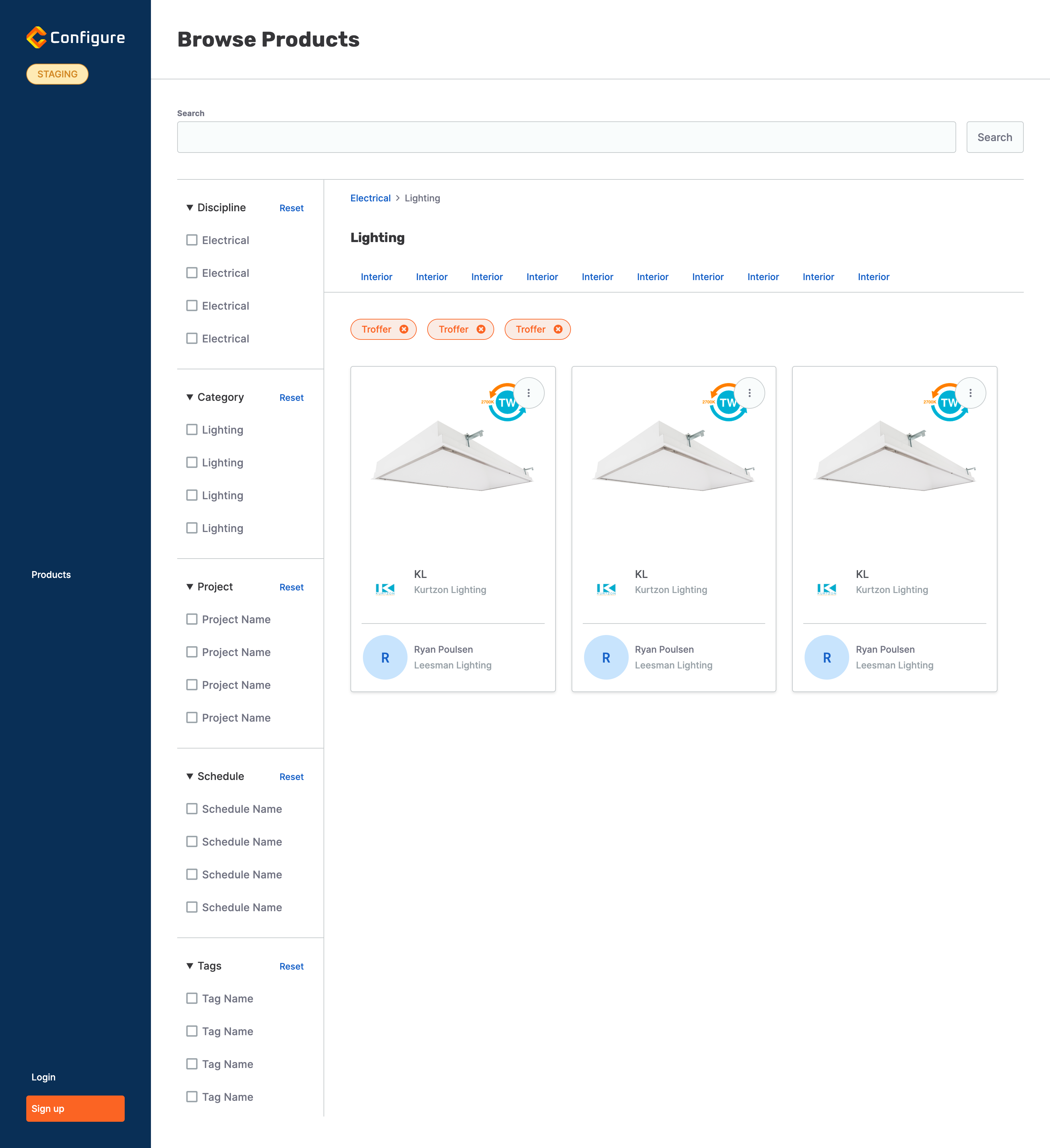Collapse the Schedule filter section
The image size is (1050, 1148).
[190, 777]
